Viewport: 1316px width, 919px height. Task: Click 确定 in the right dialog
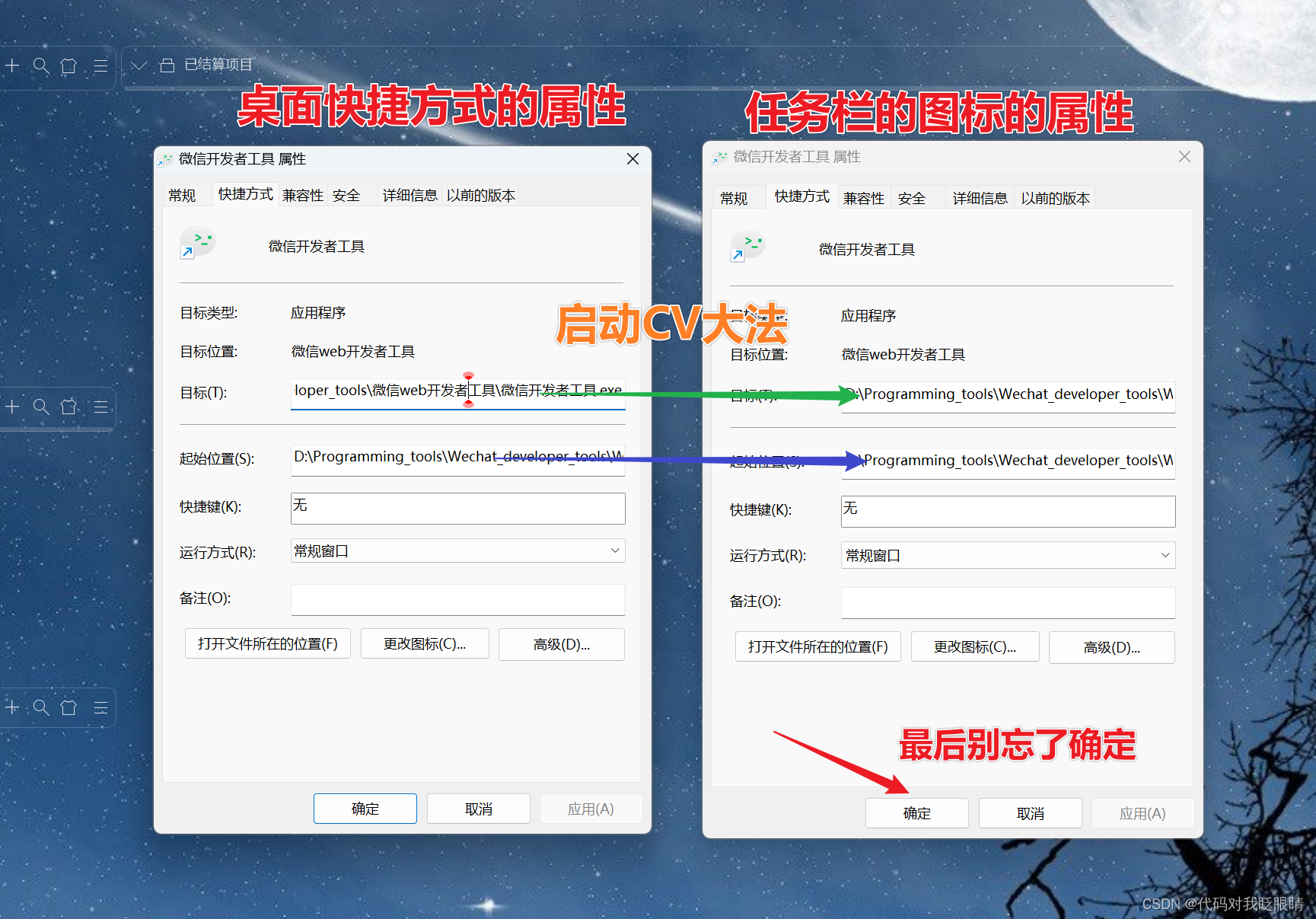(x=917, y=813)
